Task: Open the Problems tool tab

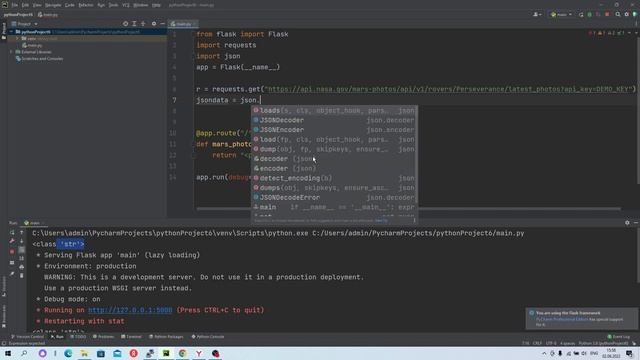Action: [x=103, y=337]
